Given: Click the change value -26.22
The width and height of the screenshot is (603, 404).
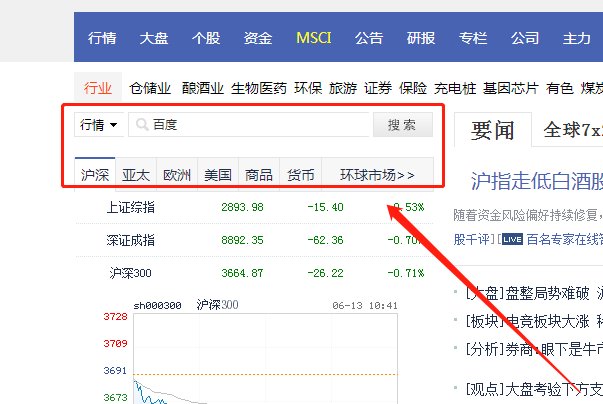Looking at the screenshot, I should (x=325, y=273).
